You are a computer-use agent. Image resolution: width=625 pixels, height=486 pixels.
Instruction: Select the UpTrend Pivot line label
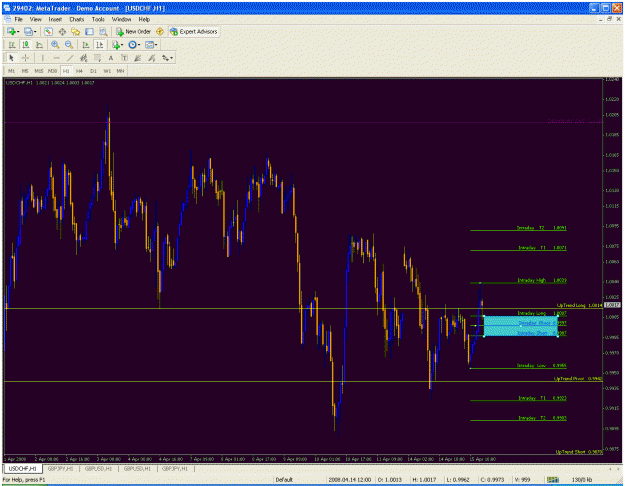coord(578,378)
